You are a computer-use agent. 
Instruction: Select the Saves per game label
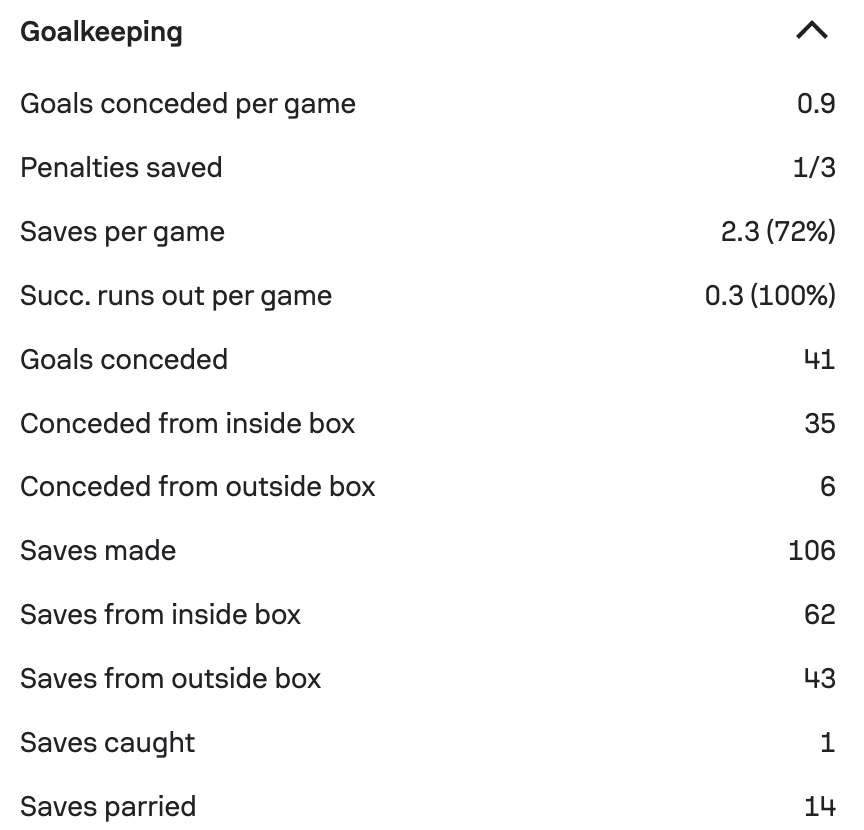122,232
